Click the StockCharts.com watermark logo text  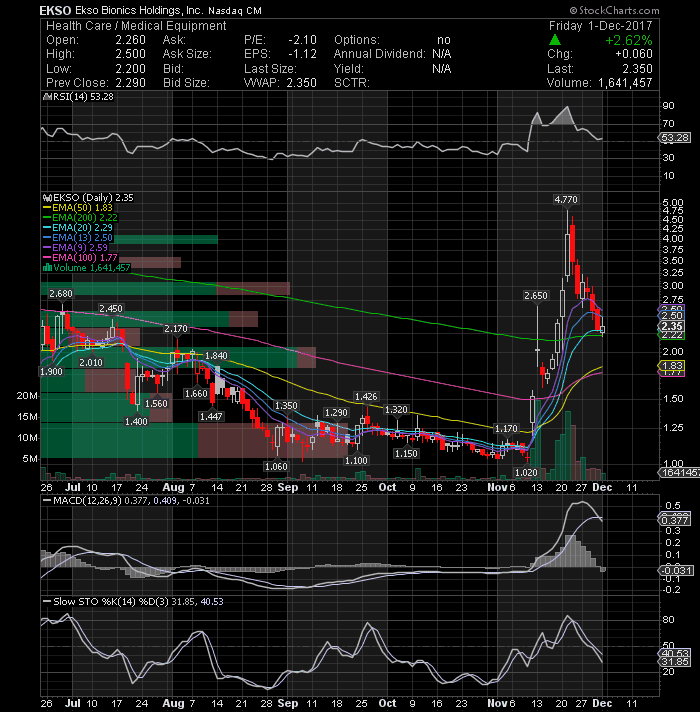click(x=614, y=10)
